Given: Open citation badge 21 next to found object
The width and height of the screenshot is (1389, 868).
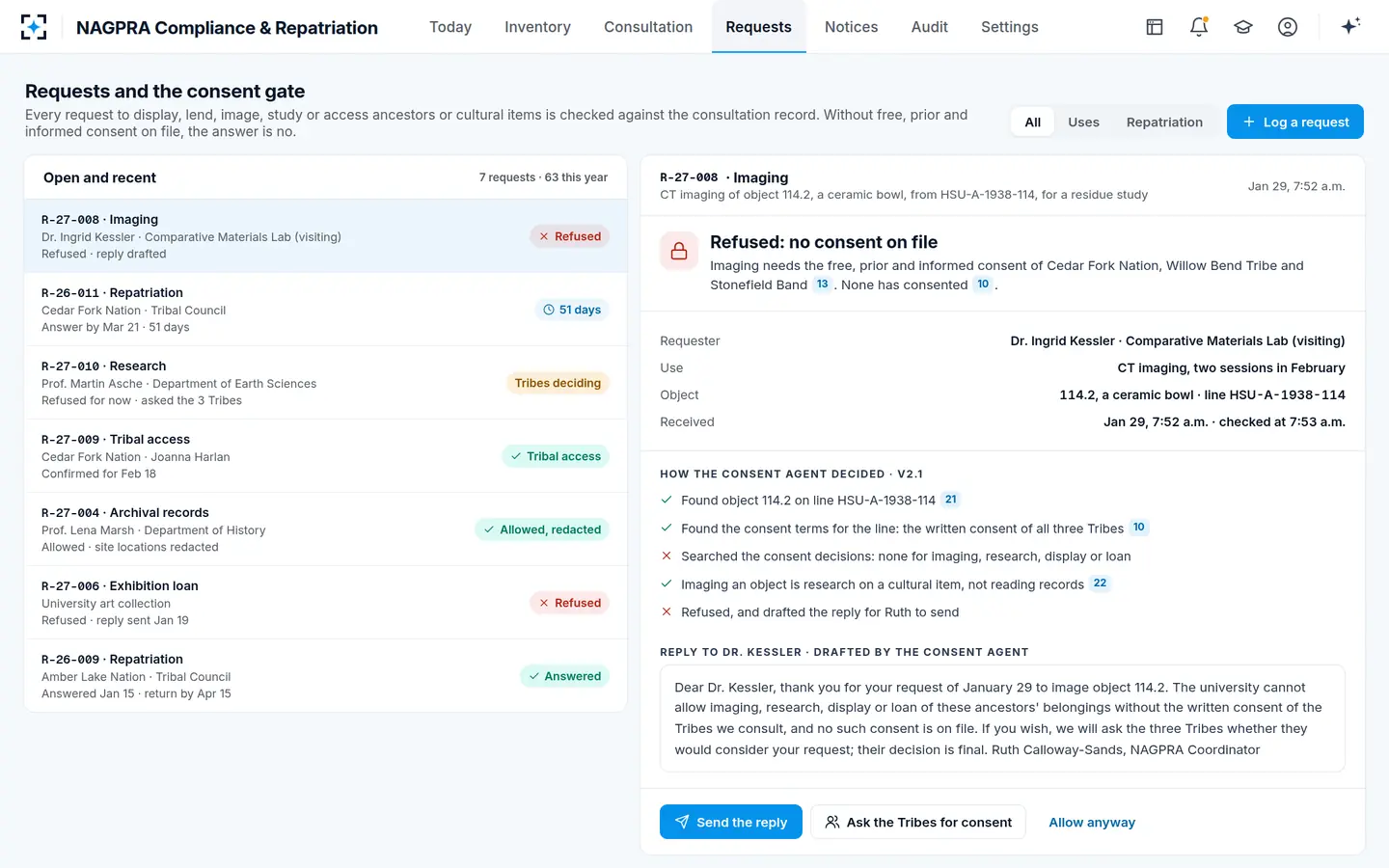Looking at the screenshot, I should pos(951,500).
